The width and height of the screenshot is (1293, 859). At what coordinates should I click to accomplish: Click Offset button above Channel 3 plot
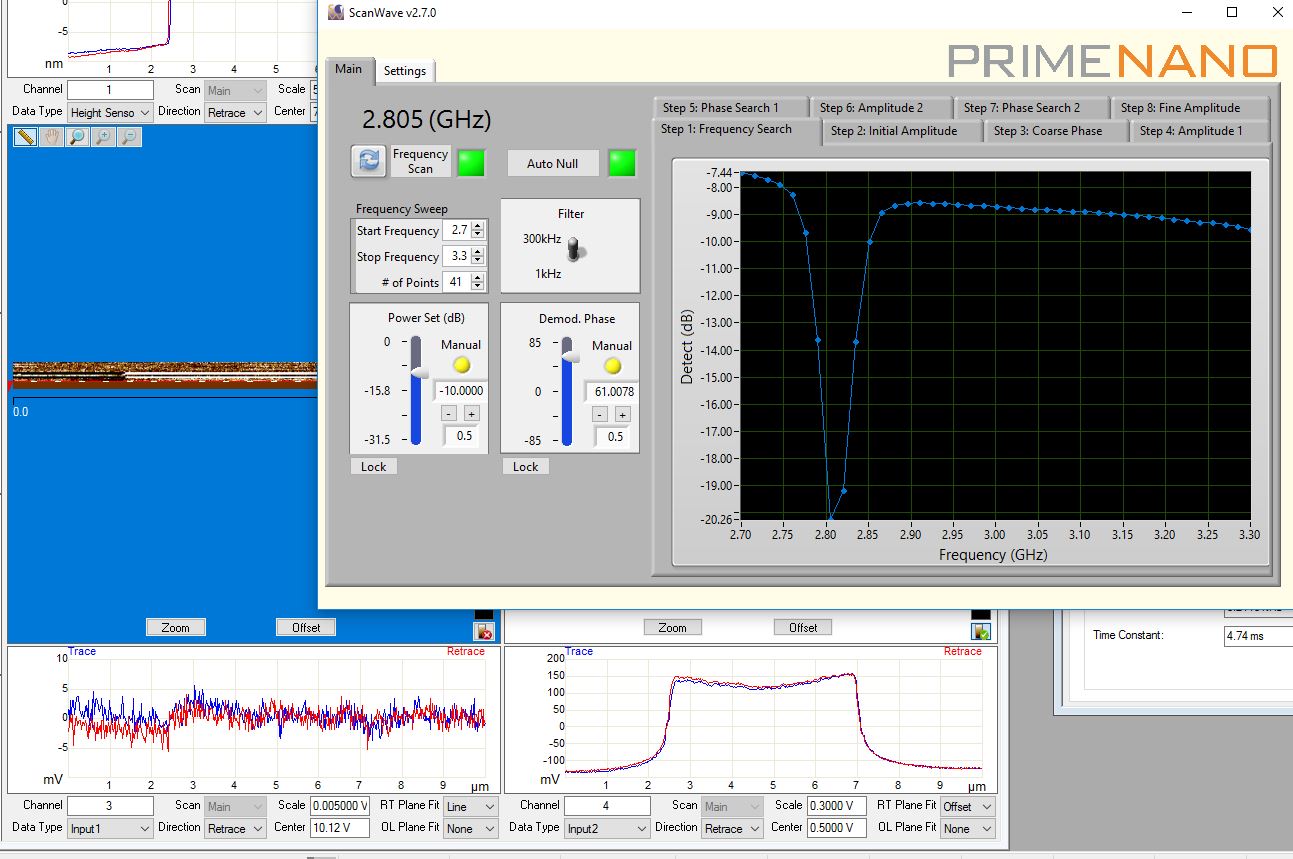pyautogui.click(x=306, y=627)
